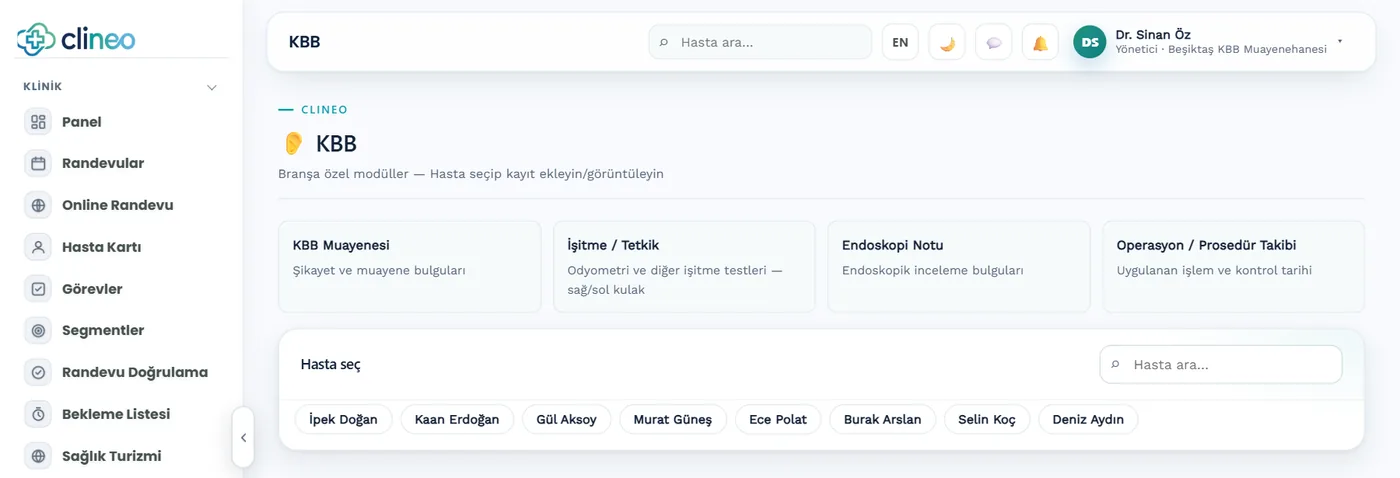
Task: Open the Endoskopi Notu module card
Action: tap(959, 266)
